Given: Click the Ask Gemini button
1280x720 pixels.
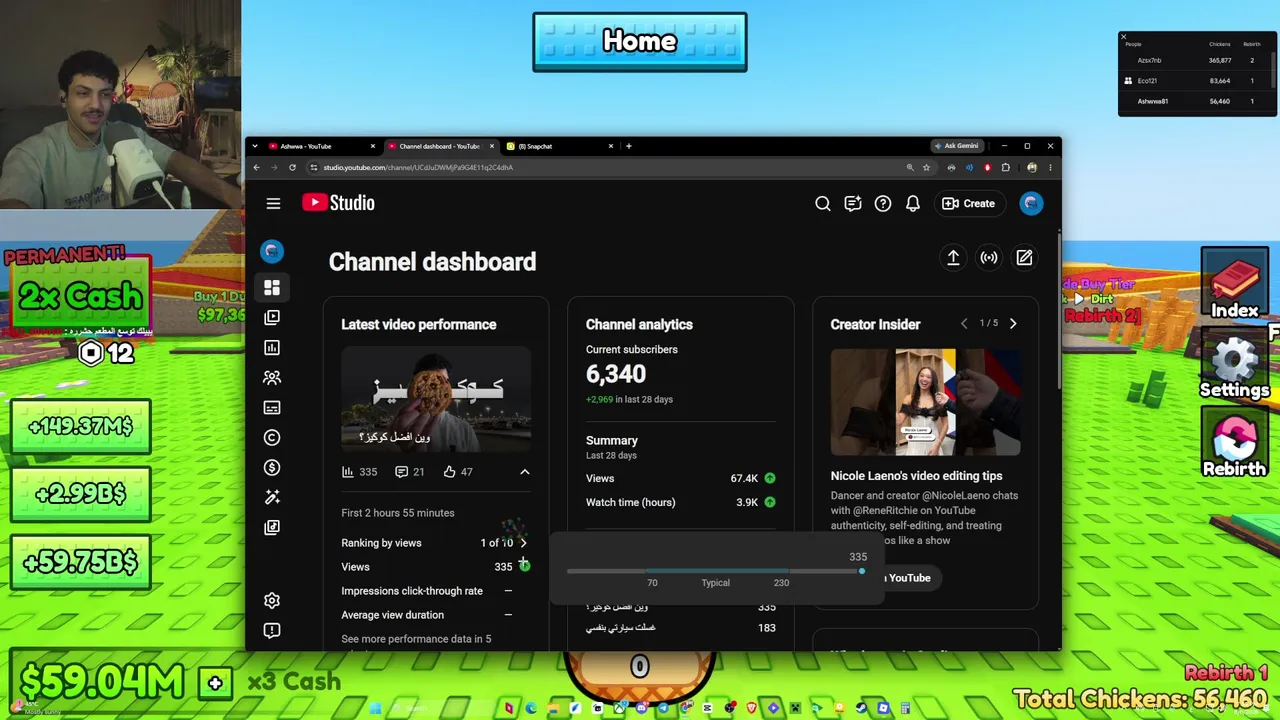Looking at the screenshot, I should pyautogui.click(x=956, y=146).
